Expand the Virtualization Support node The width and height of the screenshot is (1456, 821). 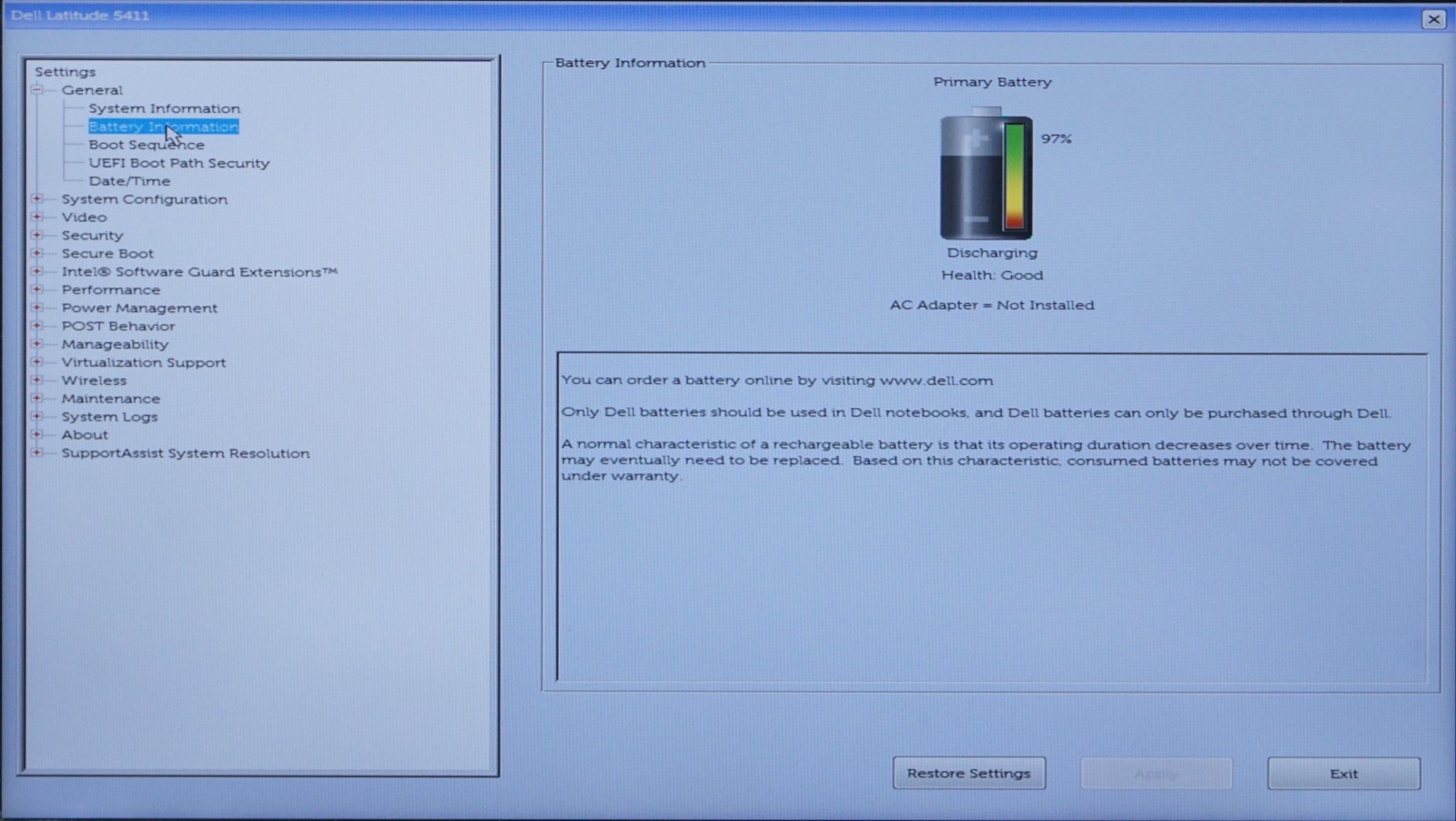point(37,361)
